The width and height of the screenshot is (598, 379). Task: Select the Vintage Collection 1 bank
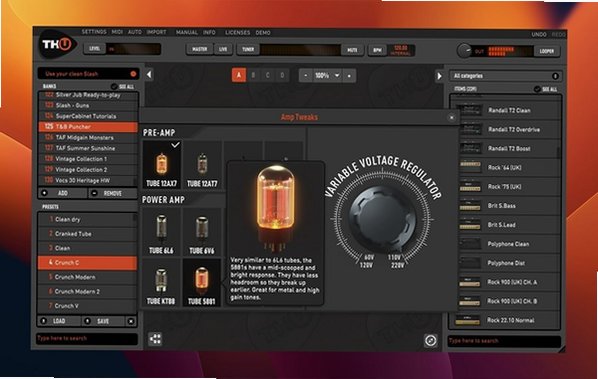88,159
